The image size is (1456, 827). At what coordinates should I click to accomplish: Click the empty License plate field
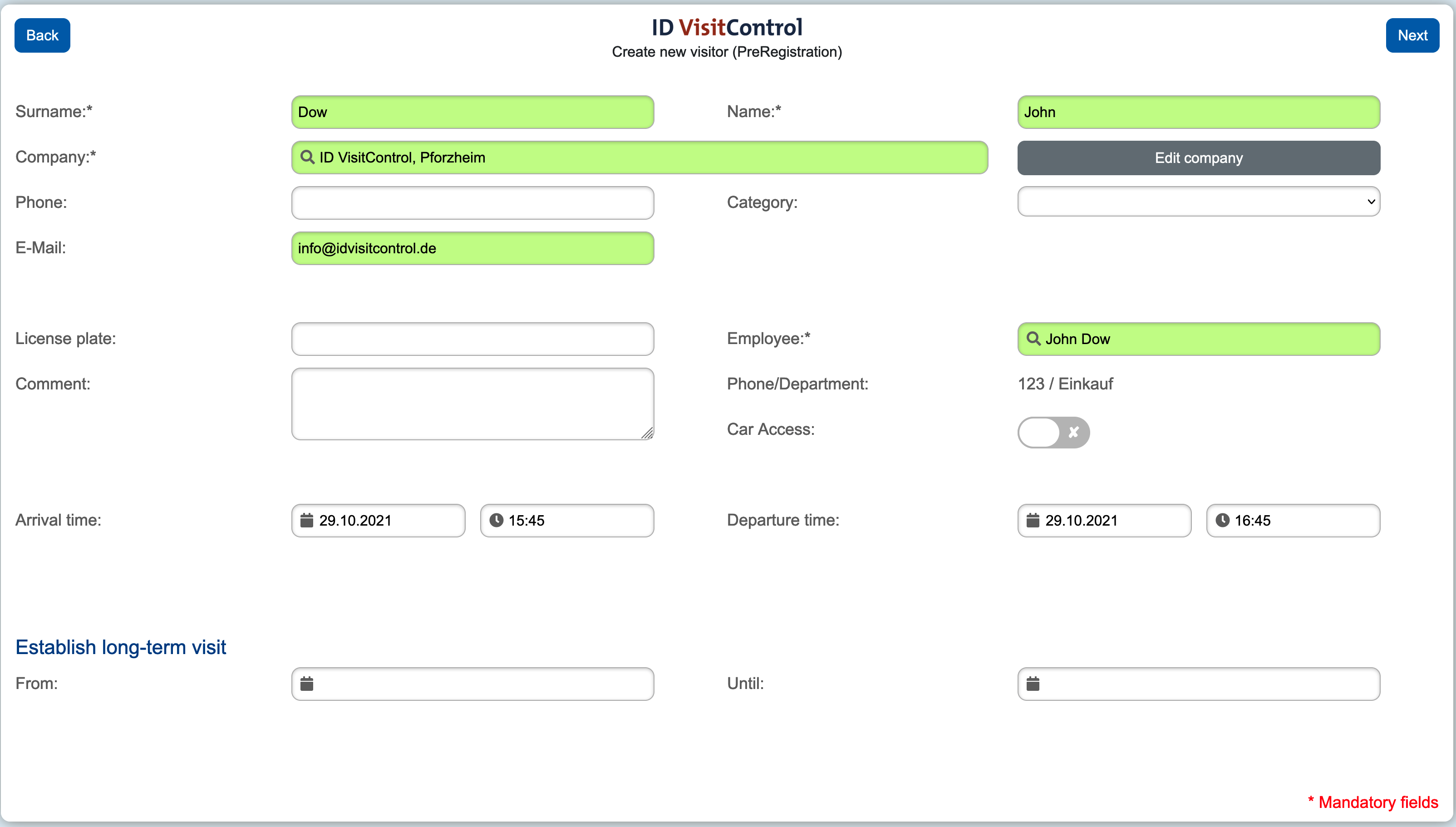tap(472, 339)
